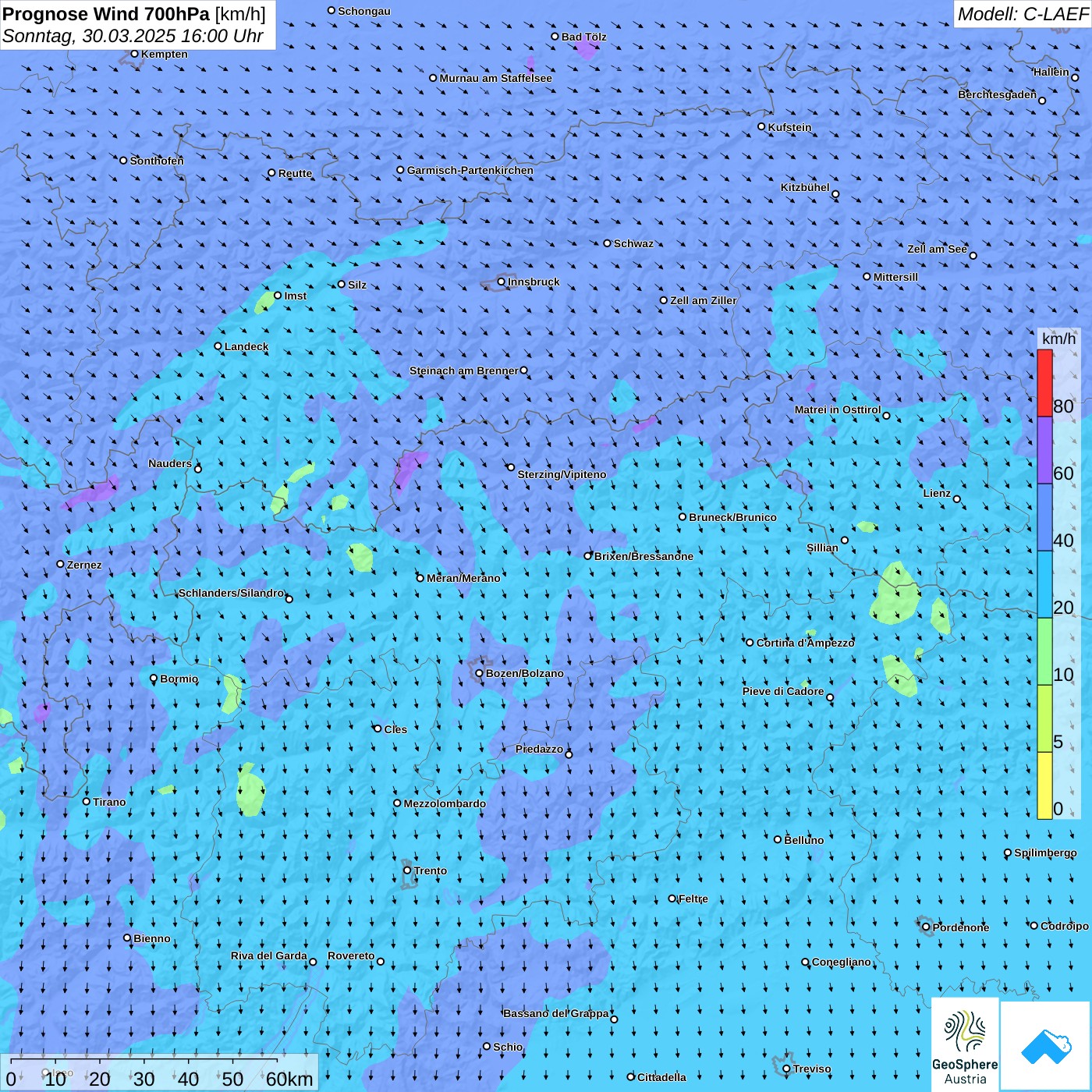The image size is (1092, 1092).
Task: Click the yellow 0 km/h legend swatch
Action: tap(1044, 785)
